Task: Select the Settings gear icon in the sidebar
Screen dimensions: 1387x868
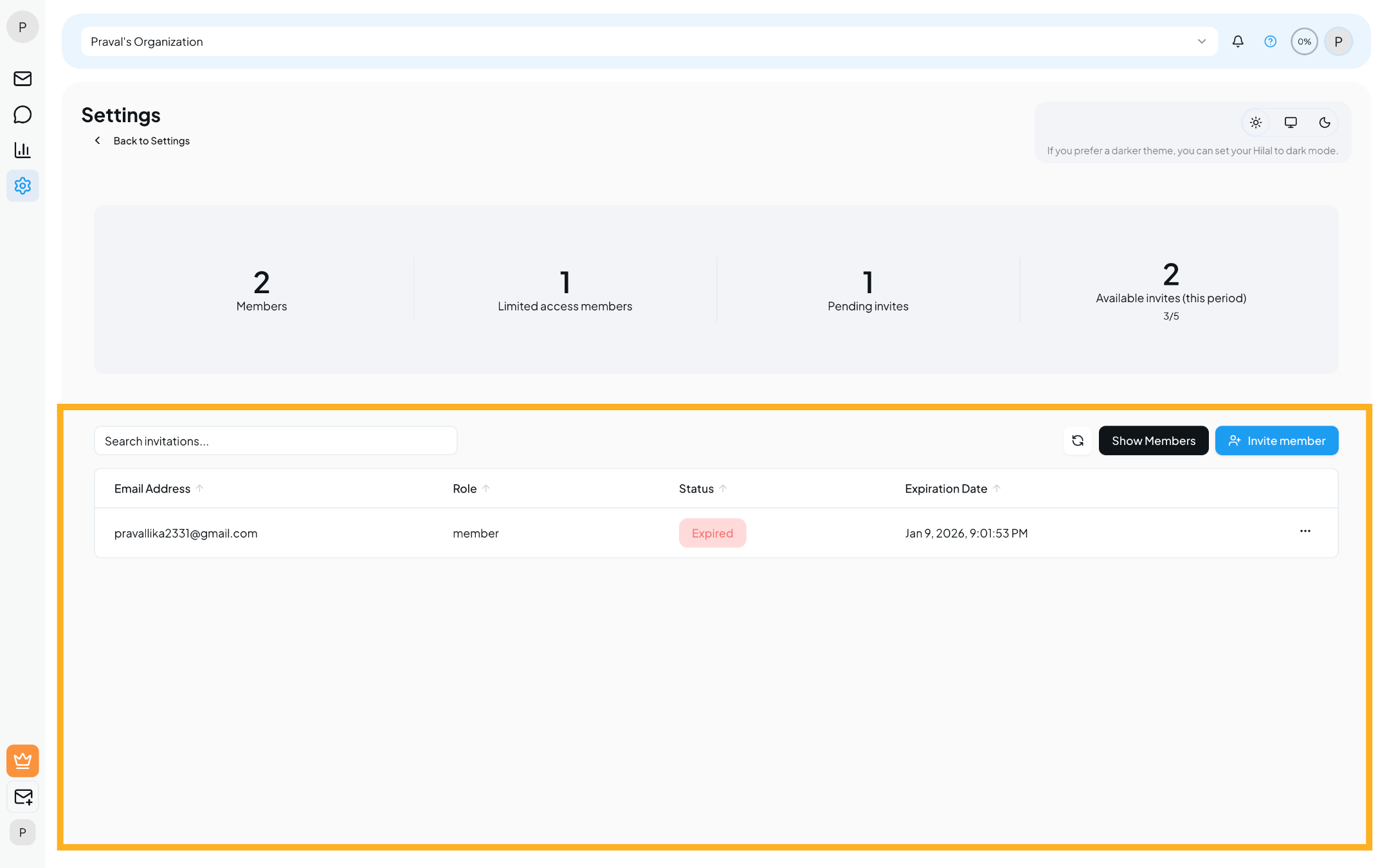Action: coord(23,186)
